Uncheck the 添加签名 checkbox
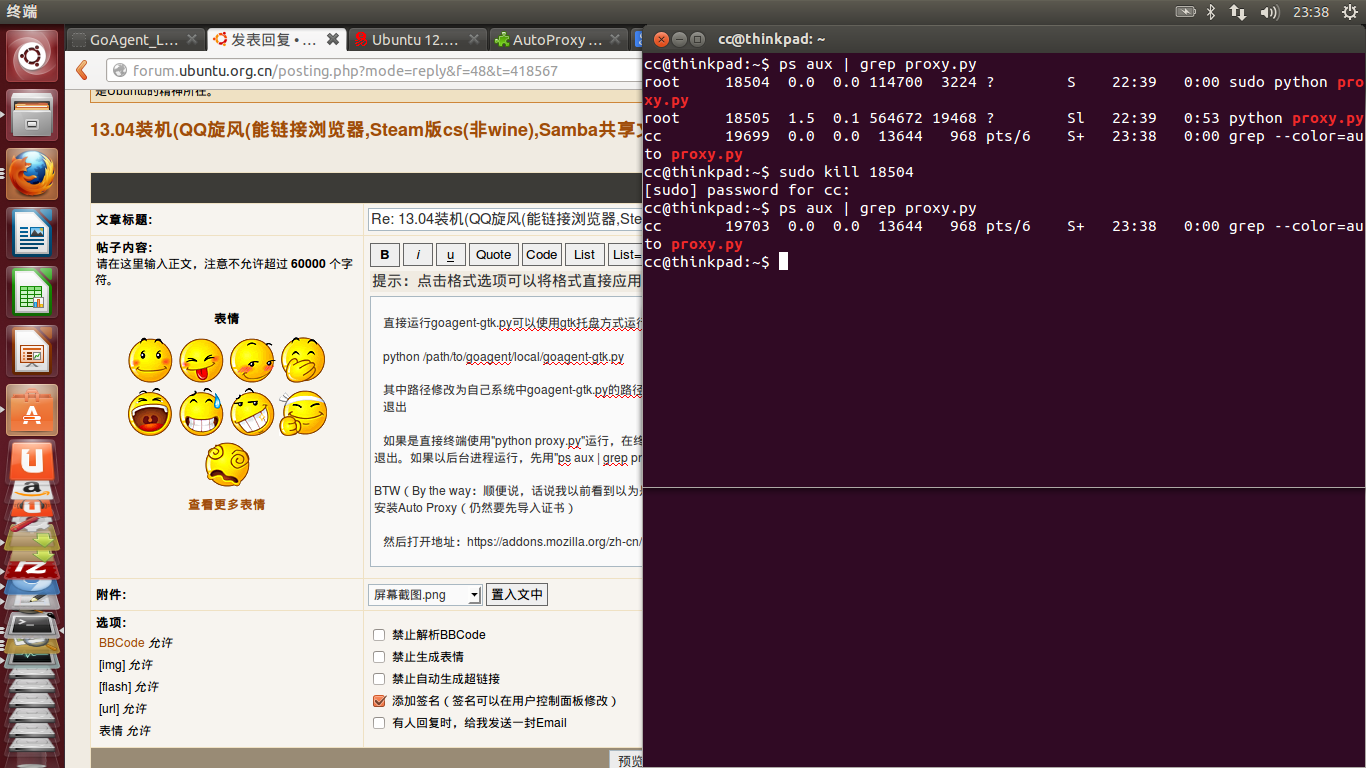 [379, 701]
